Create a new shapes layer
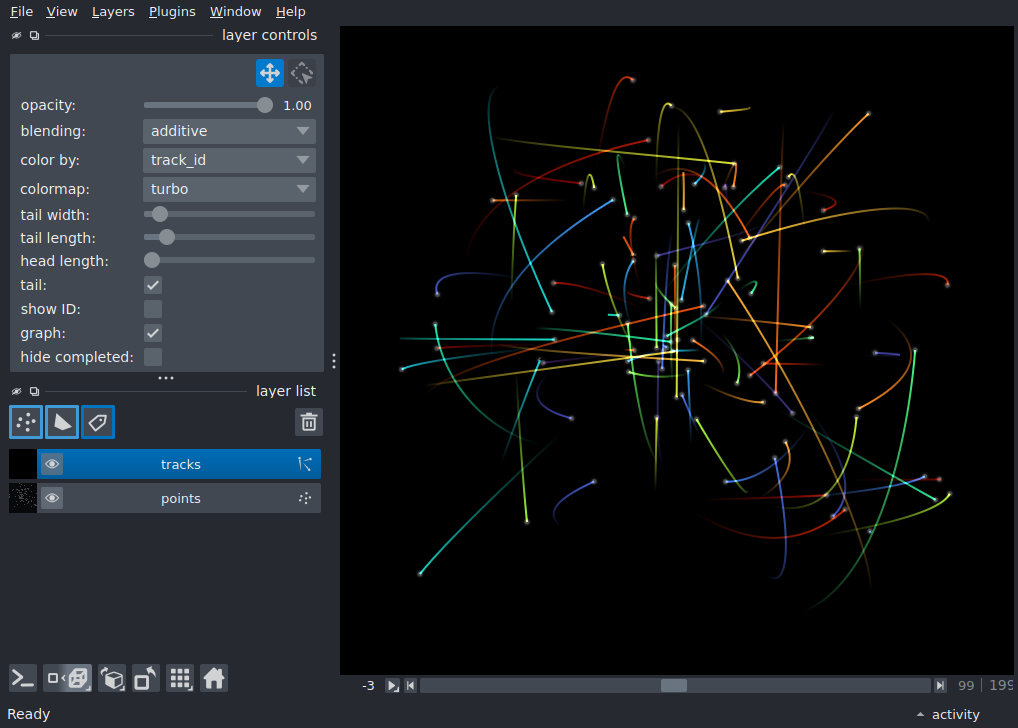1018x728 pixels. 62,422
